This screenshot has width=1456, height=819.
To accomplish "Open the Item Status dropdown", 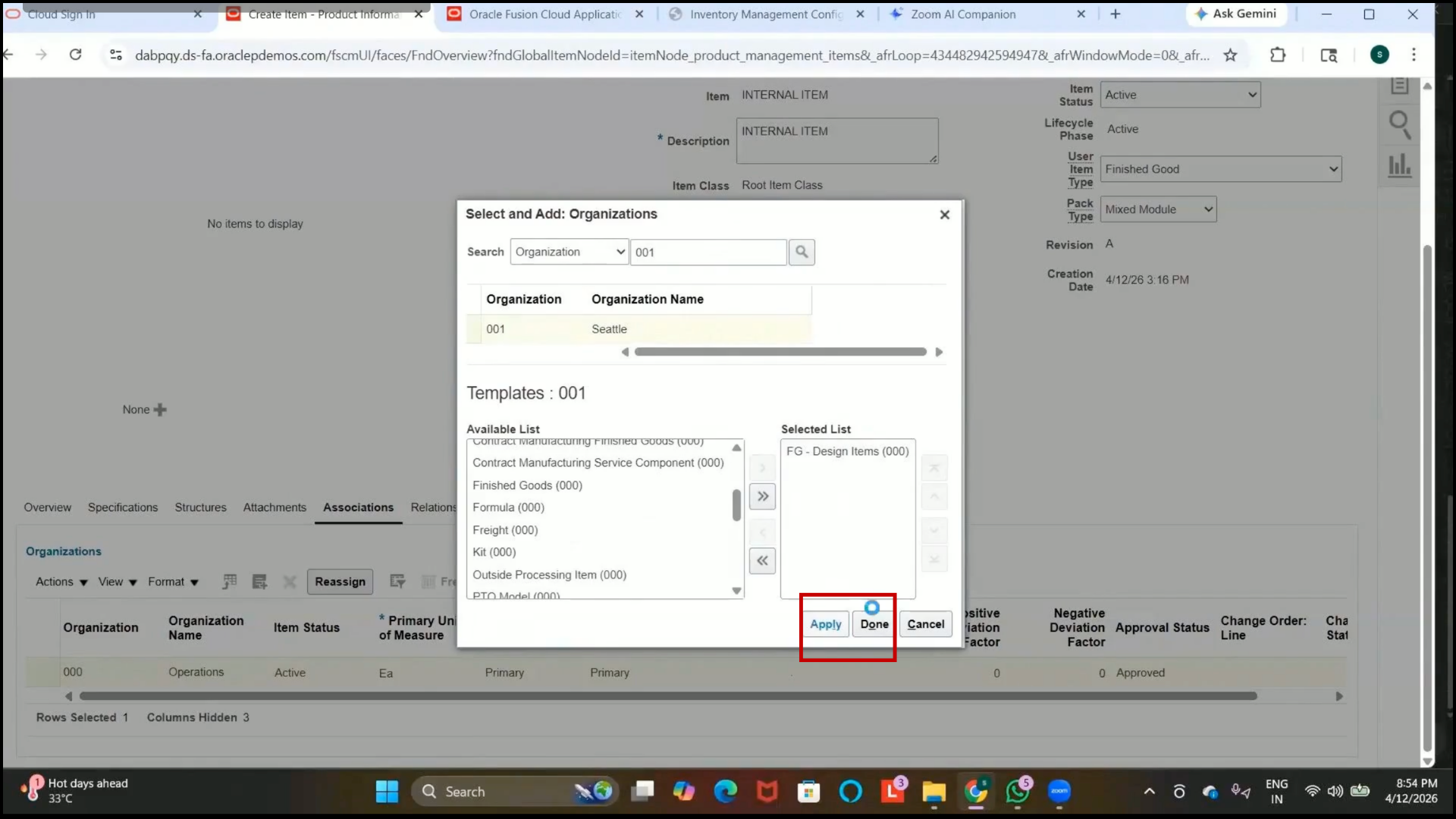I will pyautogui.click(x=1180, y=95).
